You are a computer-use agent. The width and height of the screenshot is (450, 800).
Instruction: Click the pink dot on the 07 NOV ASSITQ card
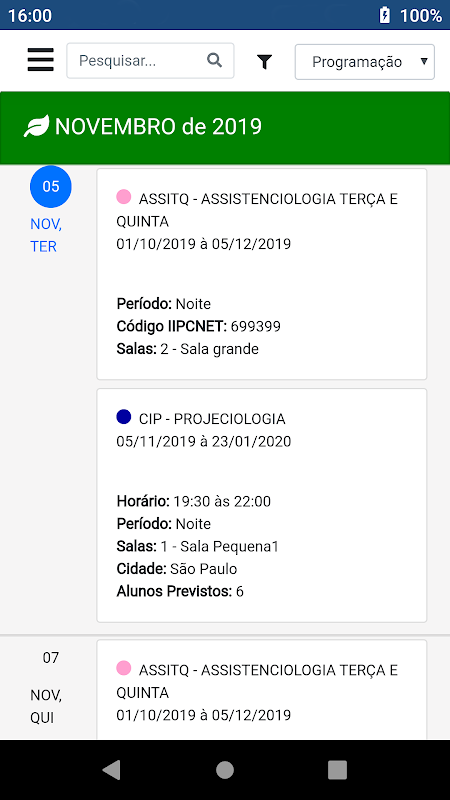(x=123, y=667)
